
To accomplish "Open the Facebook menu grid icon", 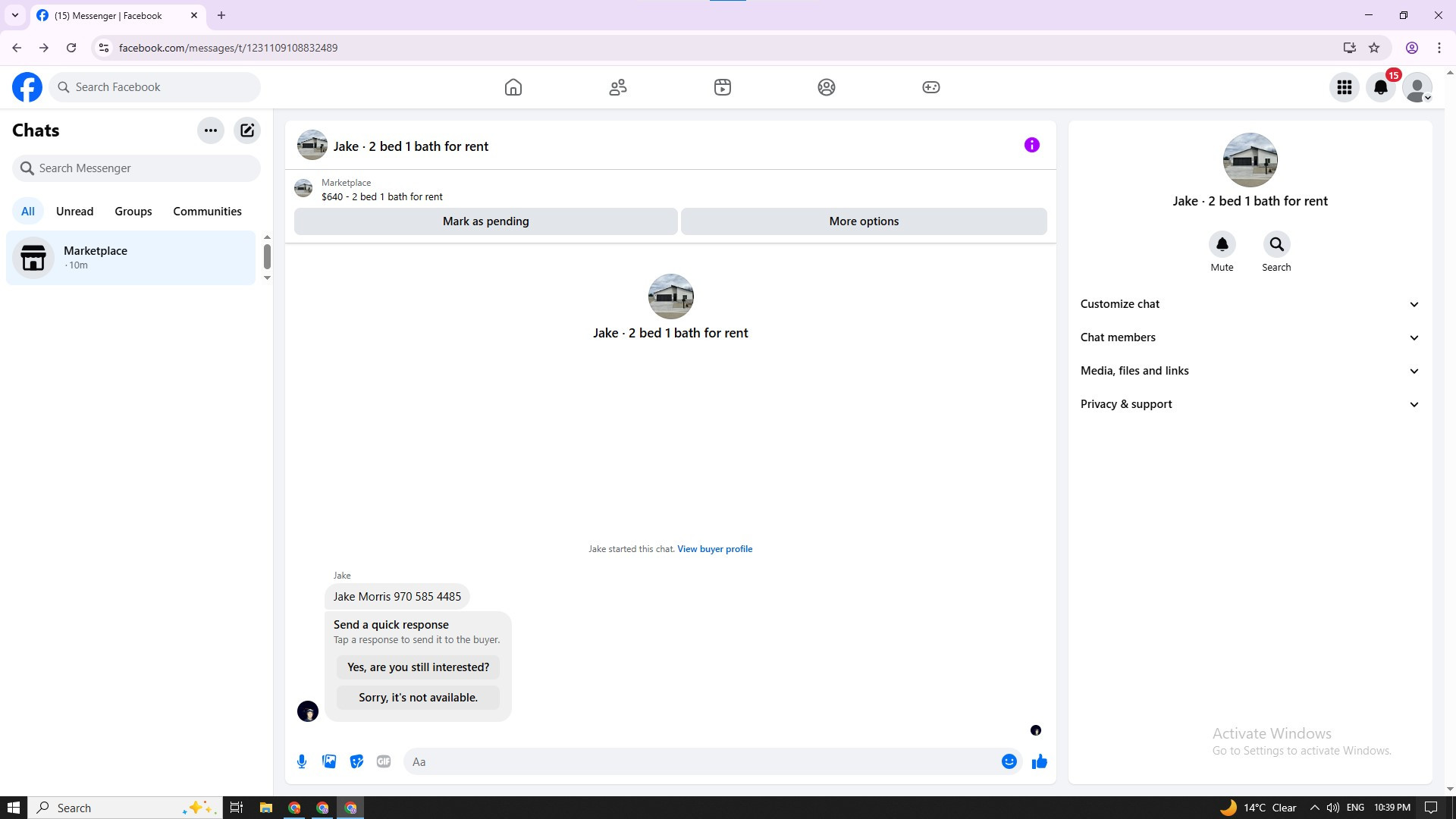I will pyautogui.click(x=1345, y=87).
